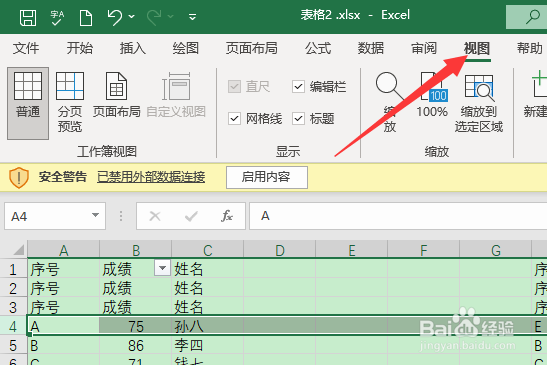Open the search magnifier in title bar

click(x=532, y=16)
